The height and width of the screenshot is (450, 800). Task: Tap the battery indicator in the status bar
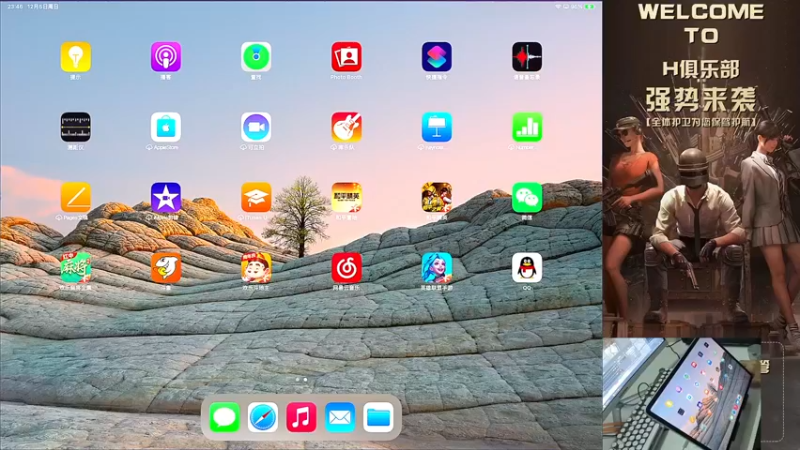coord(590,7)
